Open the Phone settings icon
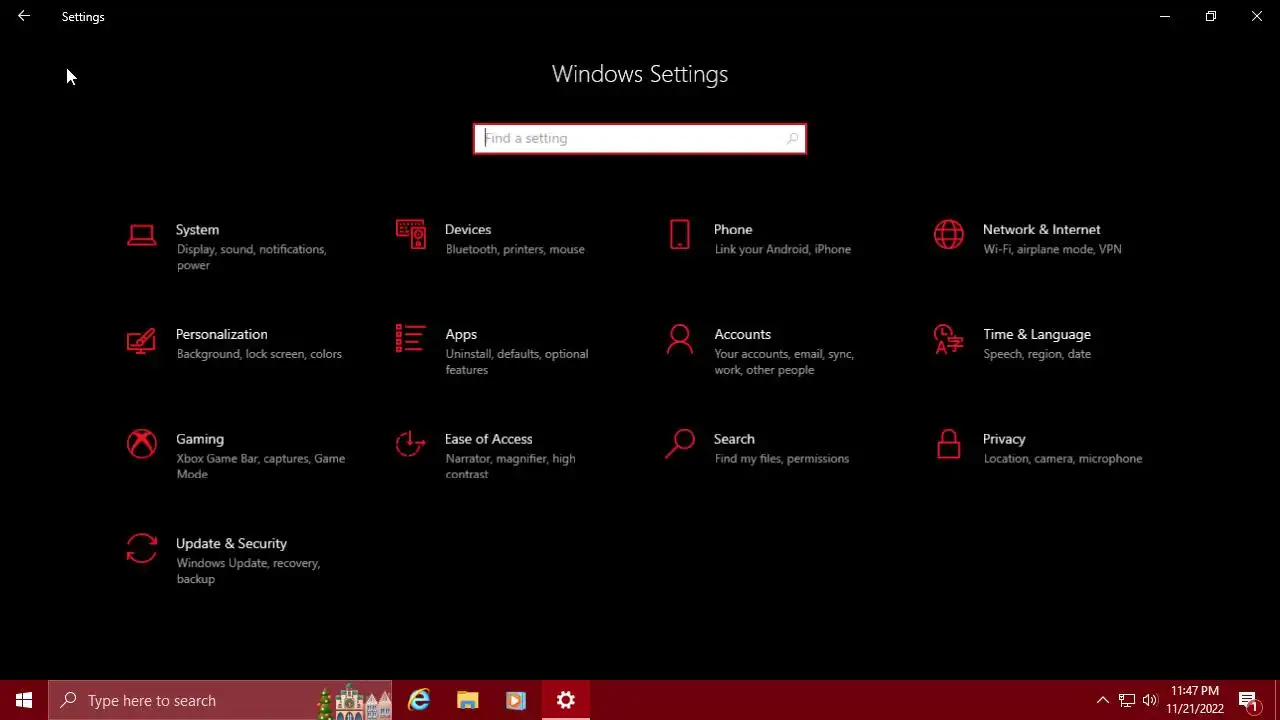 pos(680,235)
